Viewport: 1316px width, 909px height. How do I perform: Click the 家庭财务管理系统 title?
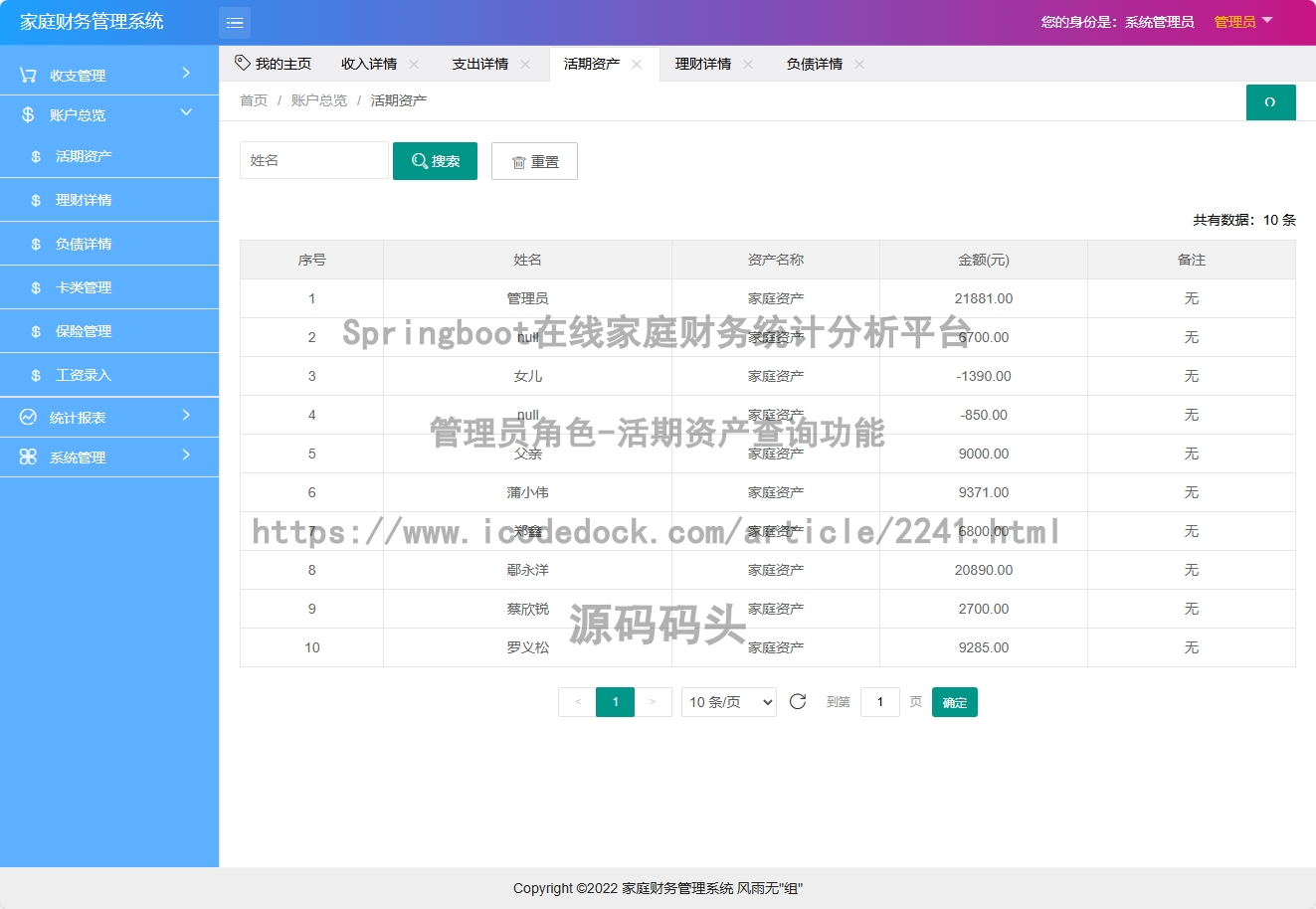click(x=92, y=22)
